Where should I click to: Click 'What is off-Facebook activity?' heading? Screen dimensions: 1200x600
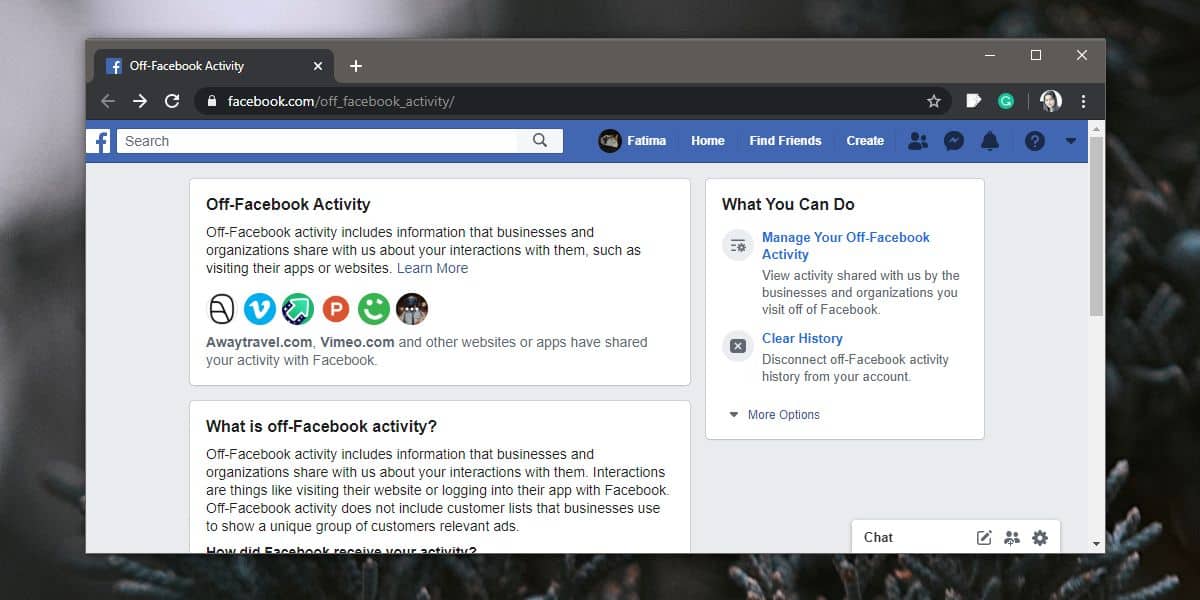coord(322,426)
